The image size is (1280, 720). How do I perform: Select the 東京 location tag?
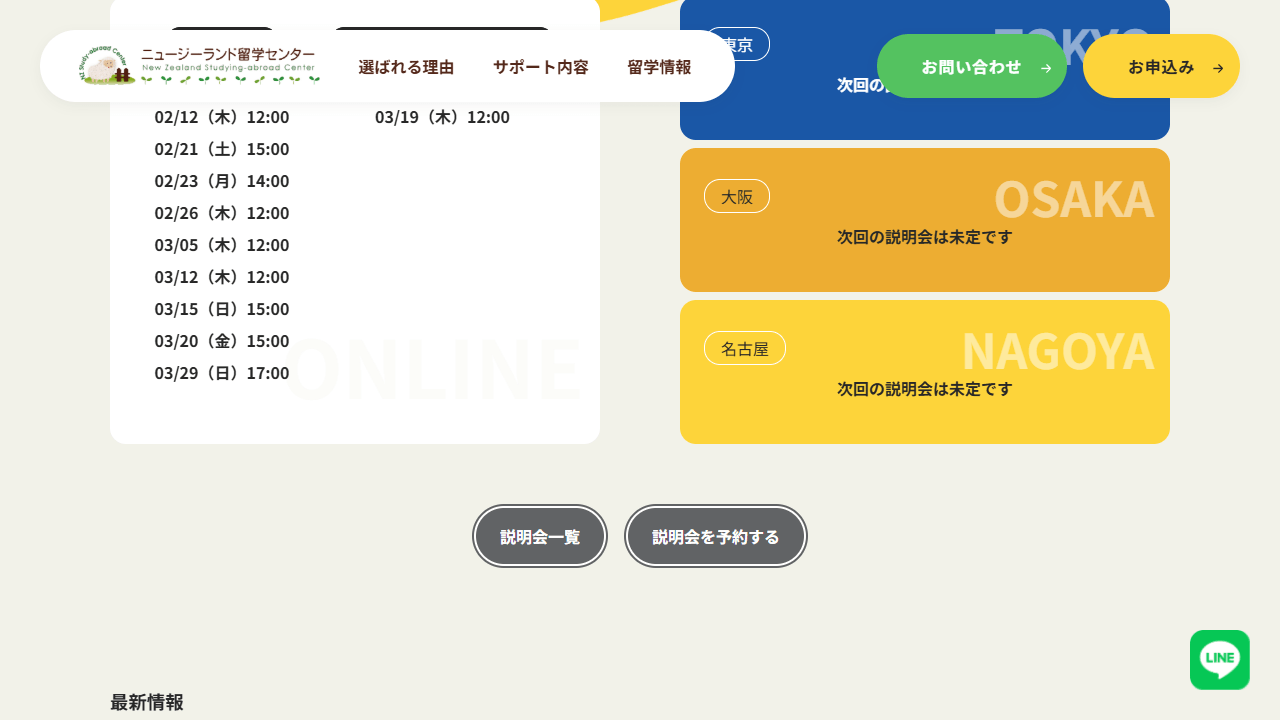(737, 44)
